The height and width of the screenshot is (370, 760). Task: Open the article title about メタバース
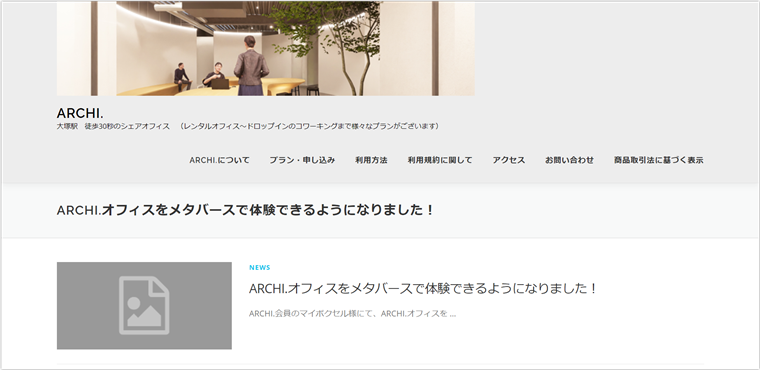(x=422, y=289)
